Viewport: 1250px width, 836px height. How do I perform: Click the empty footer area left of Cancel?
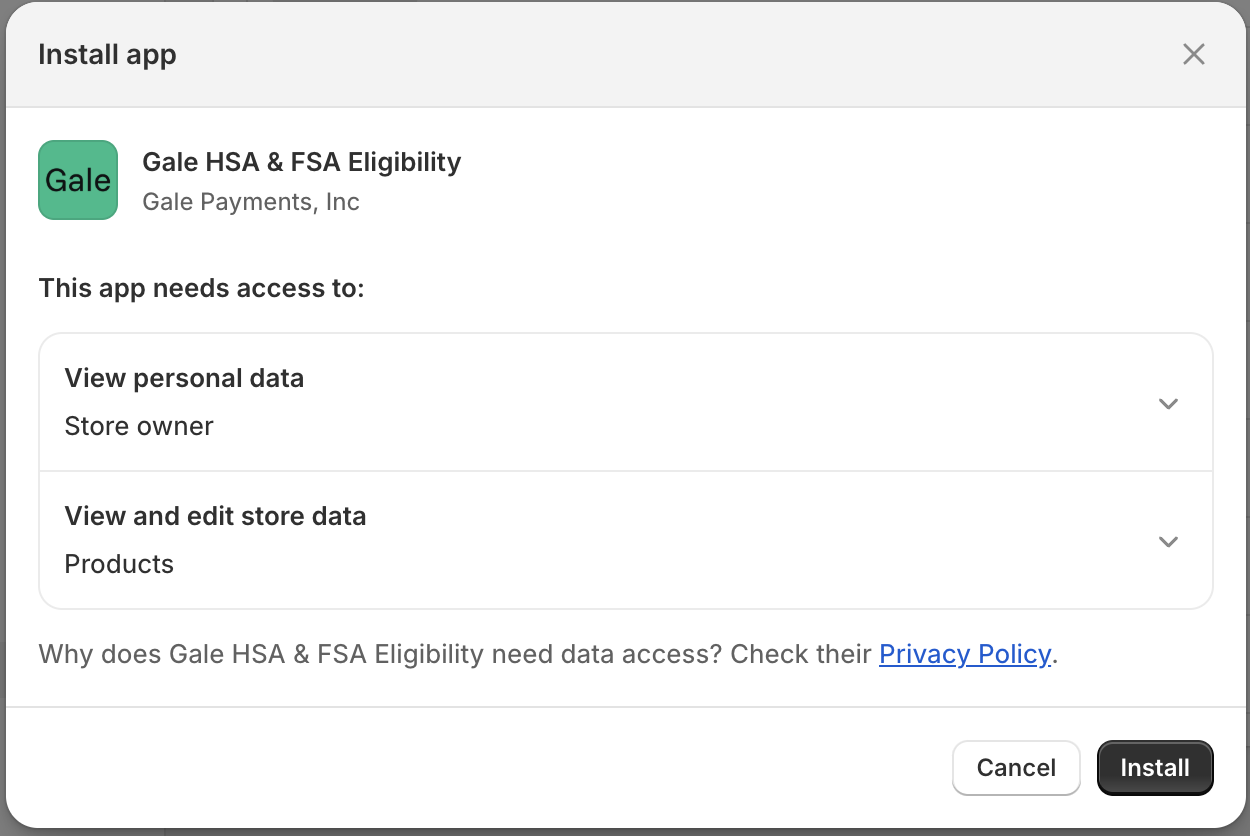[480, 767]
